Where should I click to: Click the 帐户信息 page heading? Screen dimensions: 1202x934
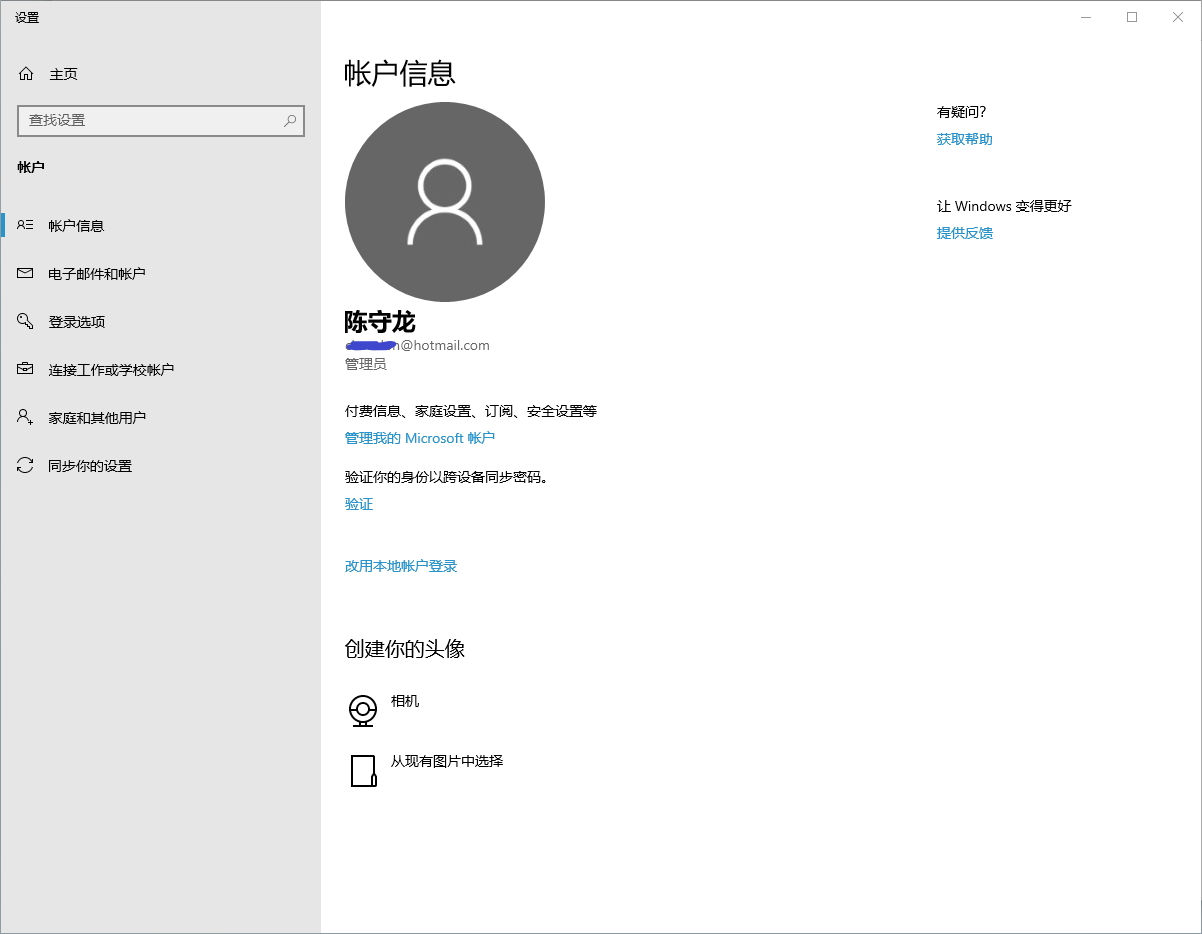click(400, 74)
